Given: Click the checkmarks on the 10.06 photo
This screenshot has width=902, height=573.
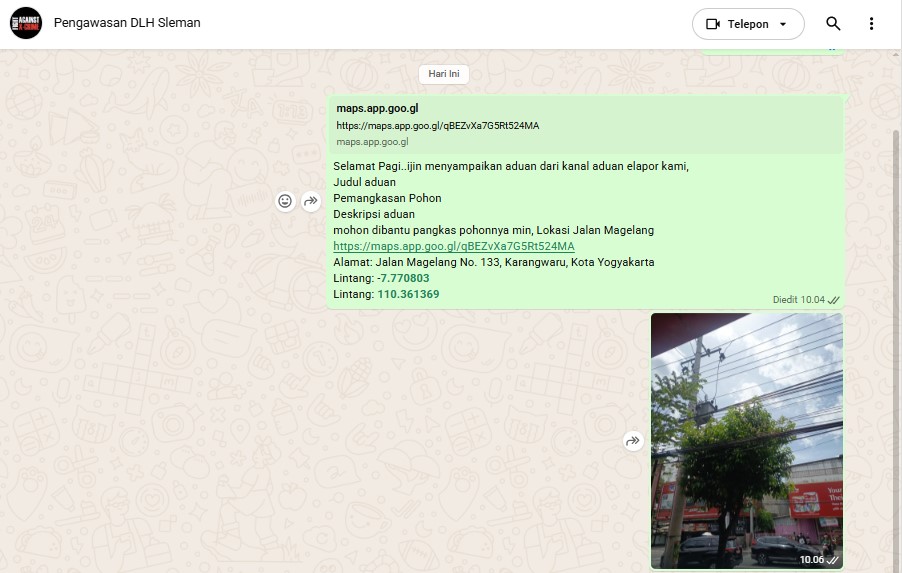Looking at the screenshot, I should pyautogui.click(x=832, y=560).
